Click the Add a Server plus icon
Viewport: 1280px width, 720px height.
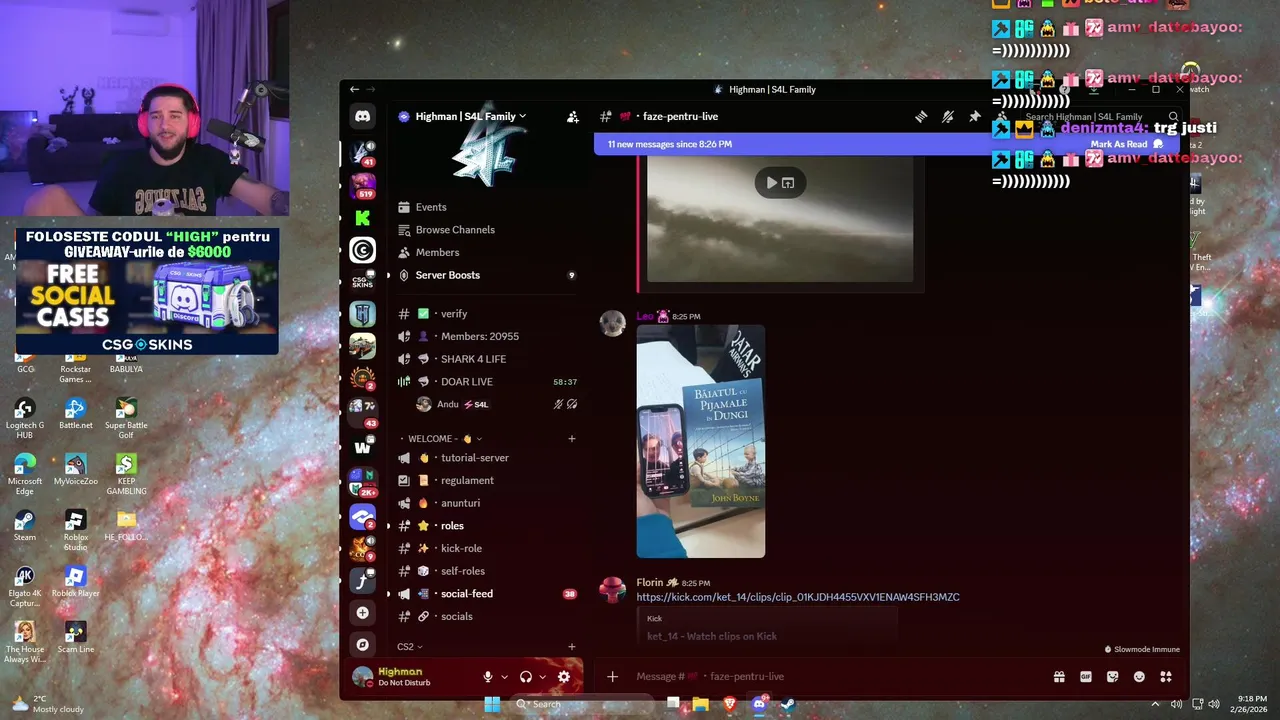pyautogui.click(x=362, y=612)
